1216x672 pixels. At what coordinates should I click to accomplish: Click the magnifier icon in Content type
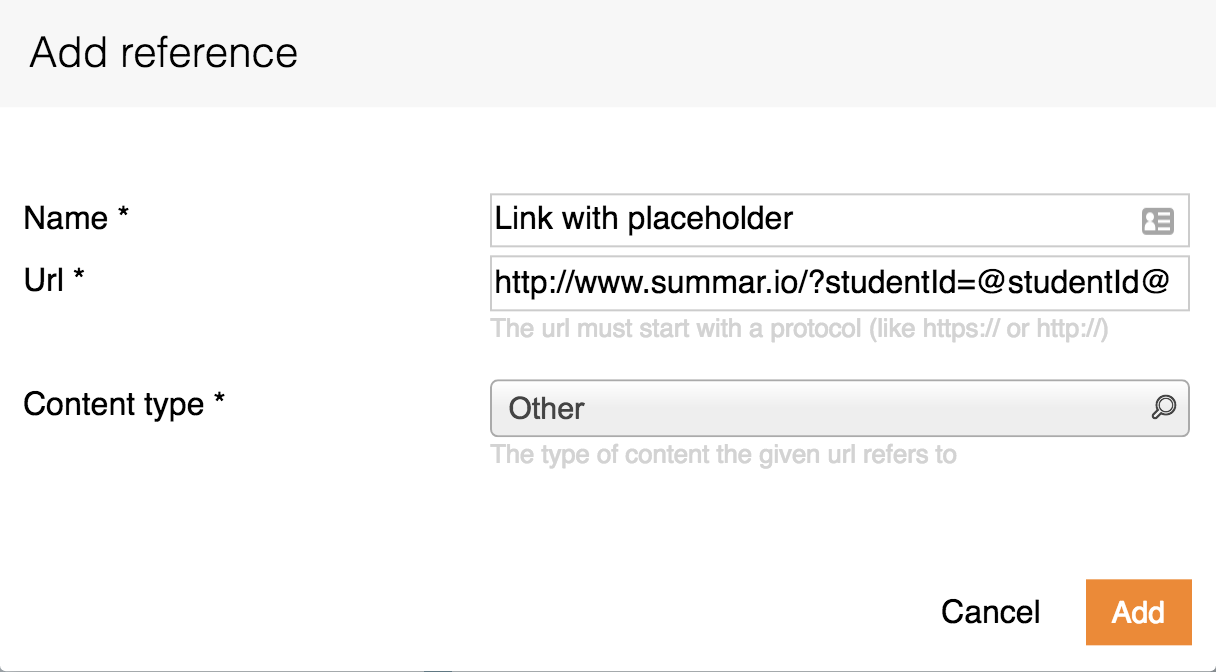[x=1163, y=407]
